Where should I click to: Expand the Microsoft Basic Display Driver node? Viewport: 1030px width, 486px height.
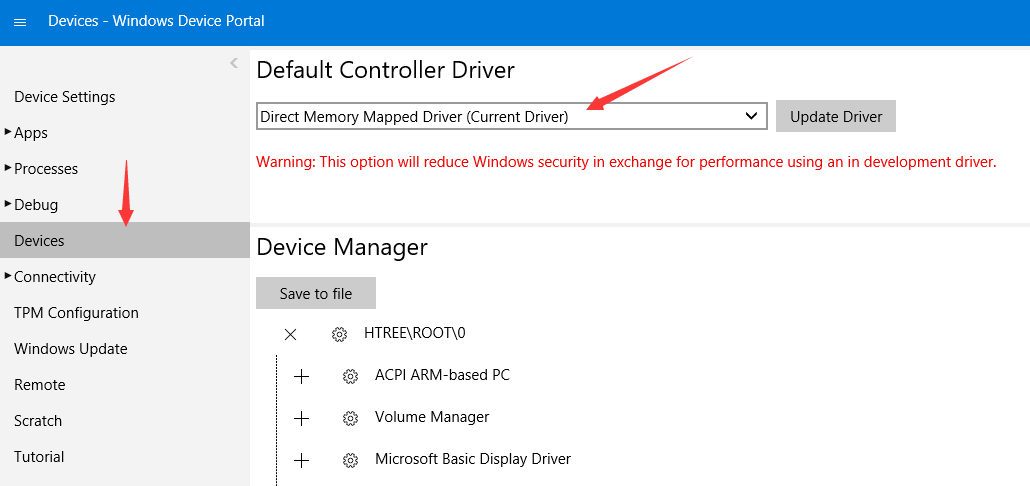pyautogui.click(x=301, y=460)
